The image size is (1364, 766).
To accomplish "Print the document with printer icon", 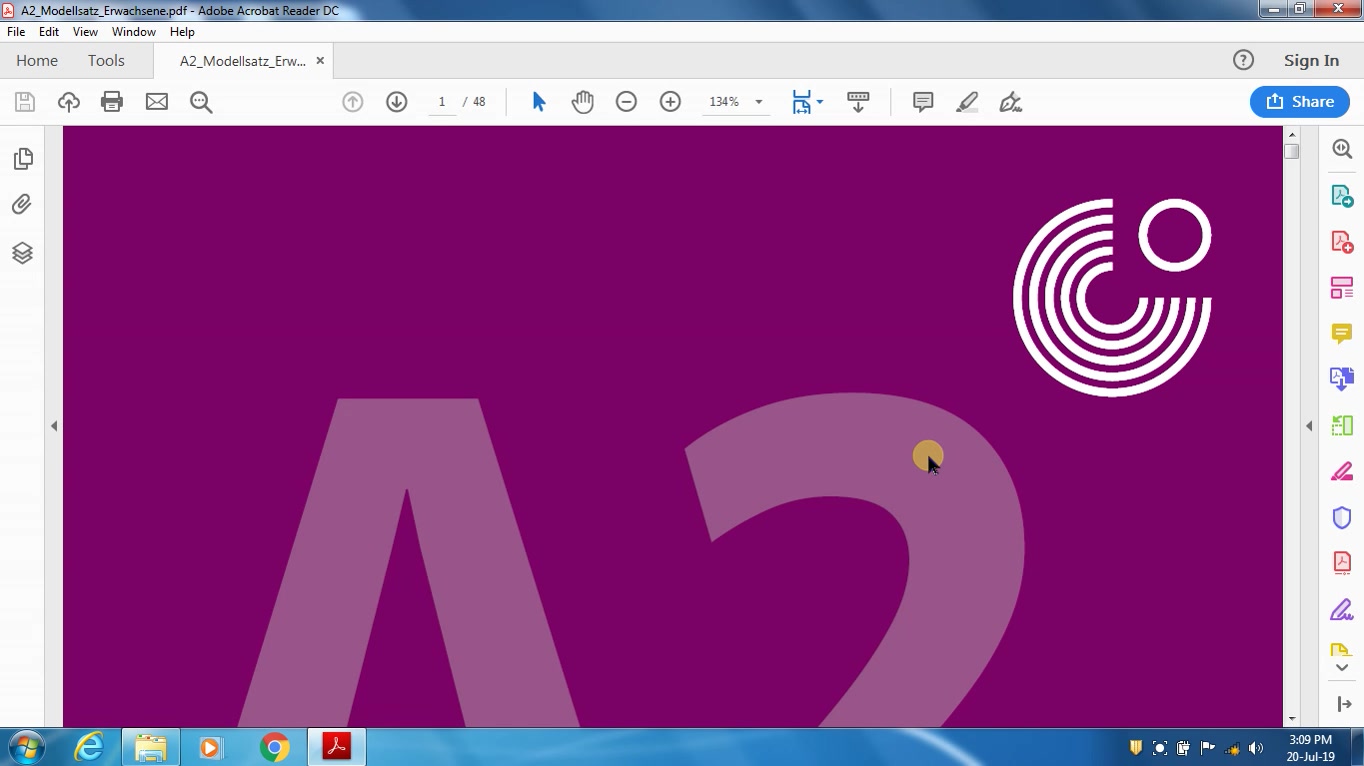I will click(112, 102).
